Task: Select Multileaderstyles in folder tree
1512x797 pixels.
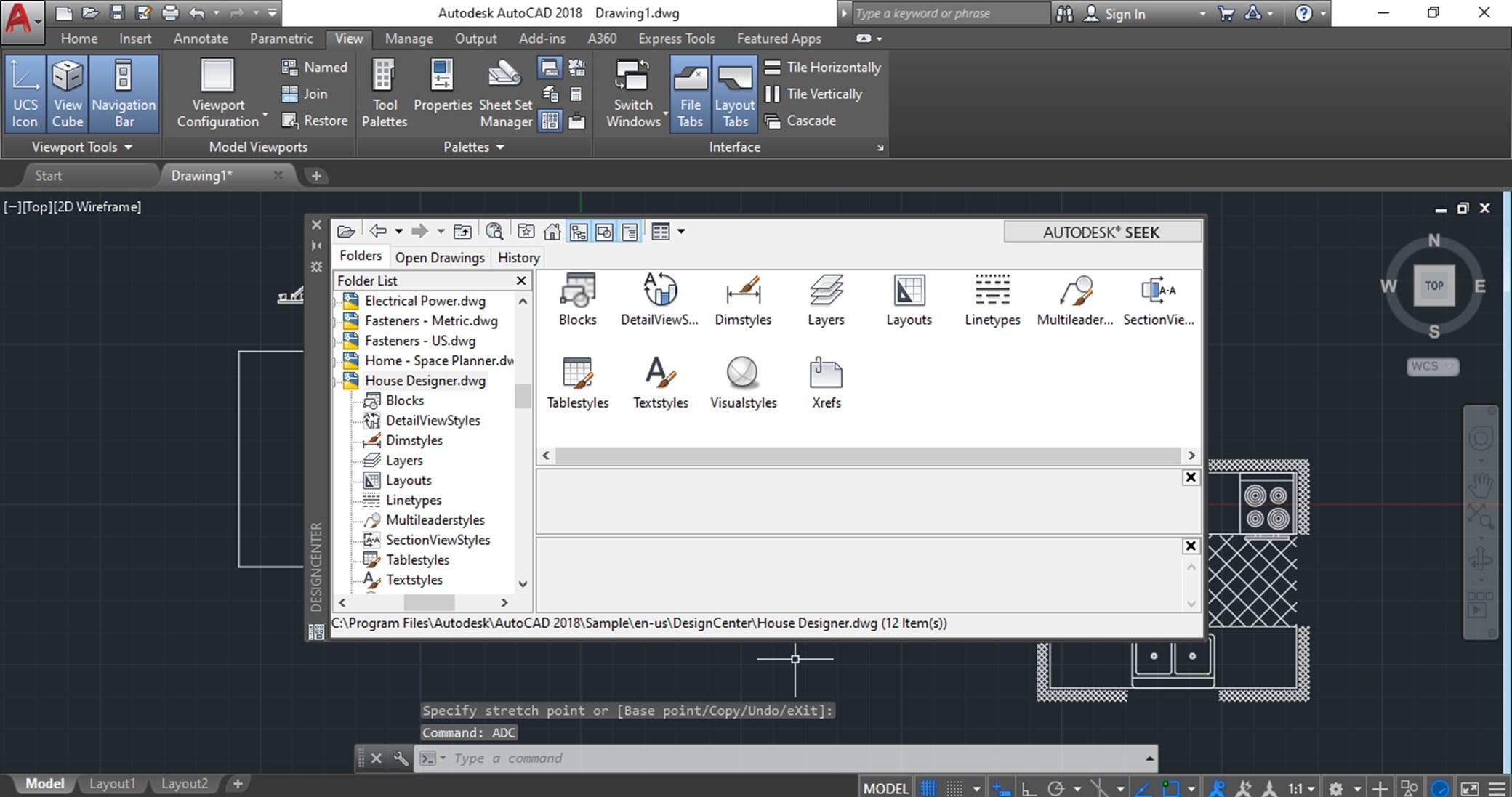Action: pyautogui.click(x=435, y=520)
